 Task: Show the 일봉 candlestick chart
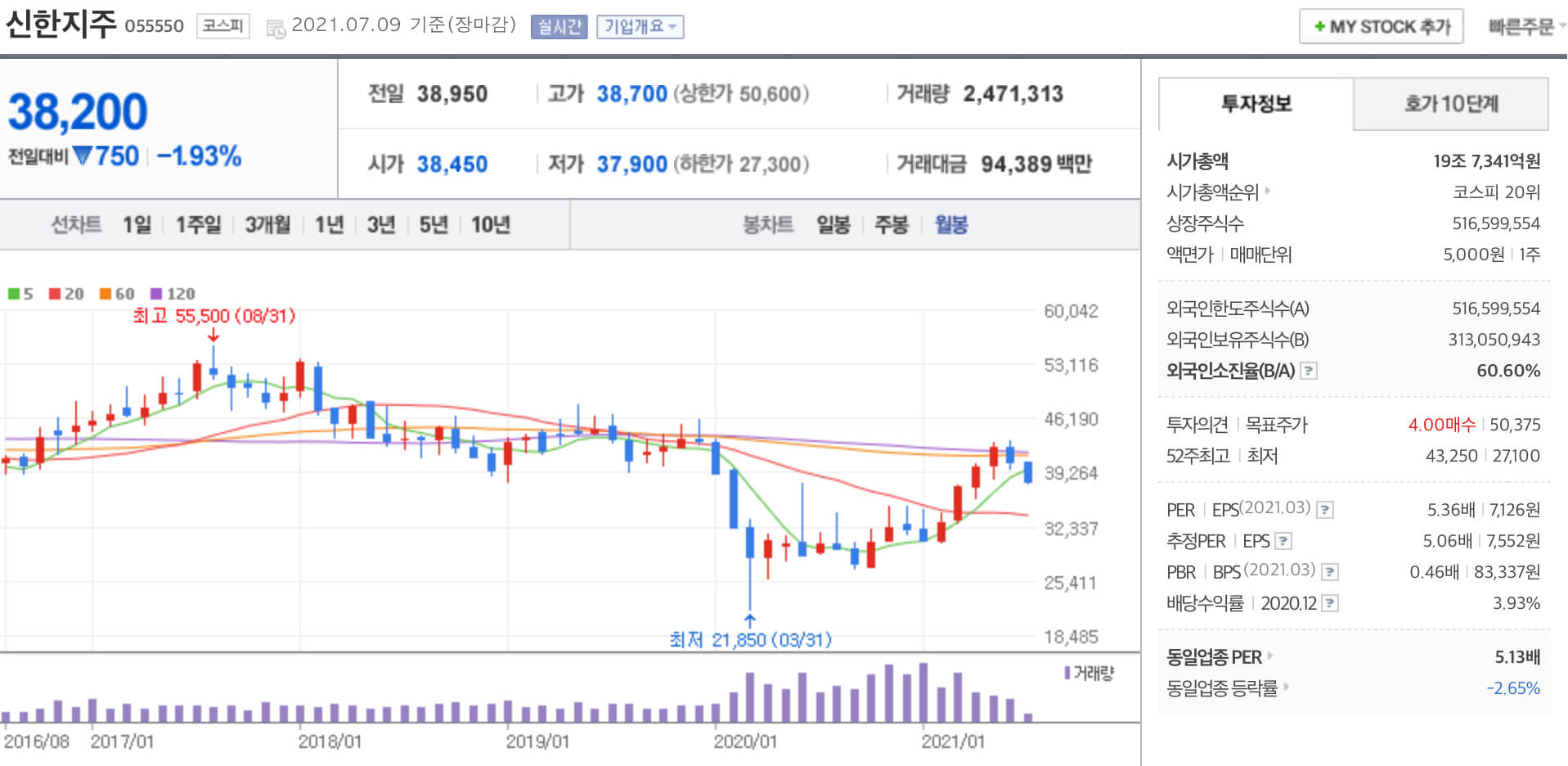[x=833, y=224]
